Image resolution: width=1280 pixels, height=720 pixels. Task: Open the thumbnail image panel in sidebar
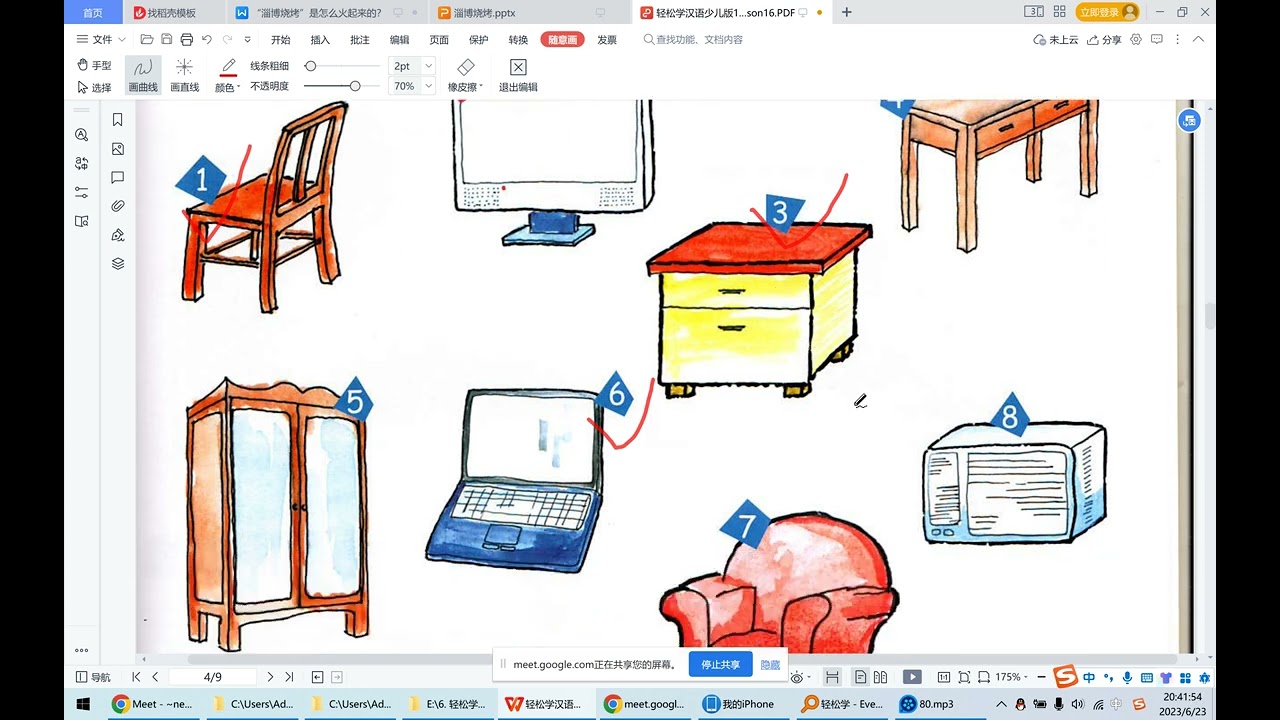118,149
